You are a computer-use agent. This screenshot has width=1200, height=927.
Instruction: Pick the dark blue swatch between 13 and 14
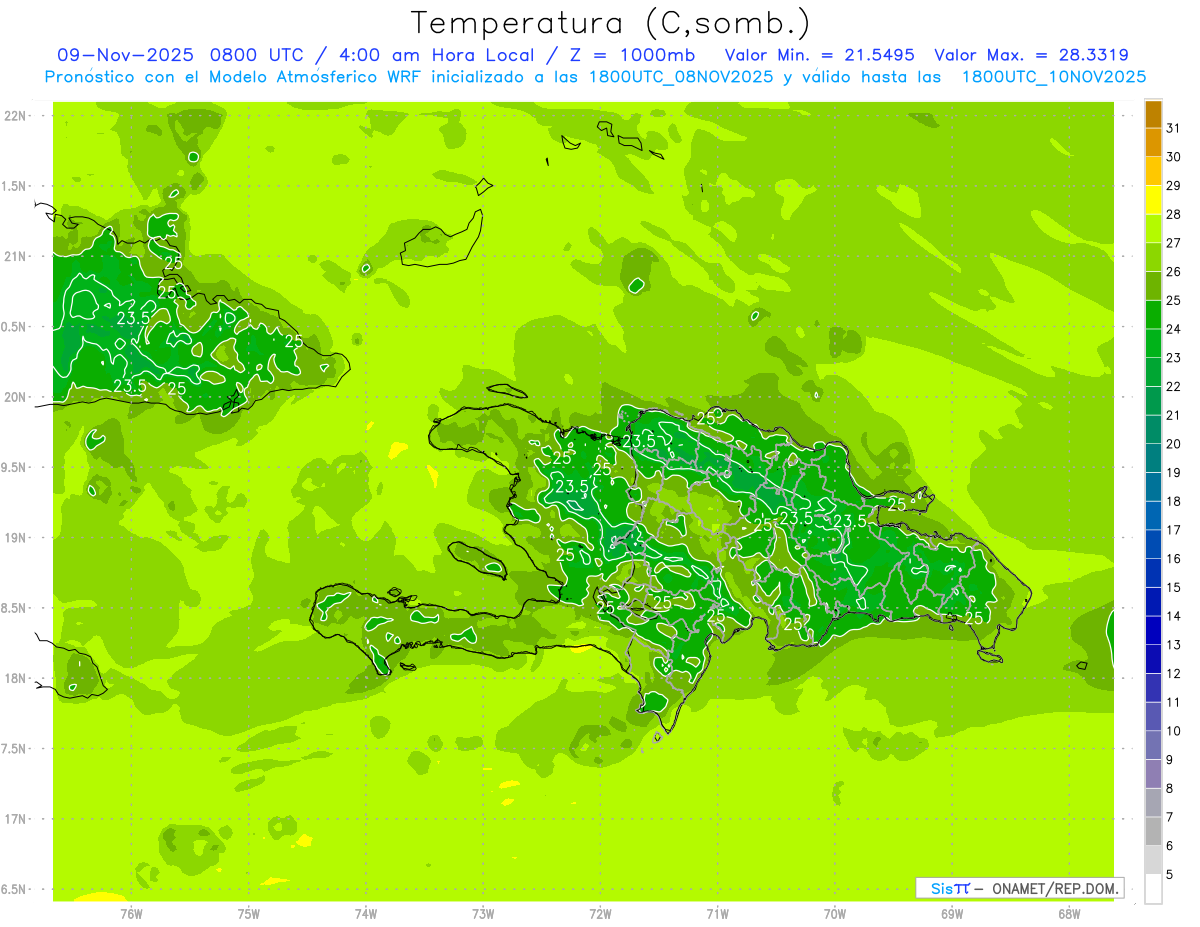pos(1153,630)
